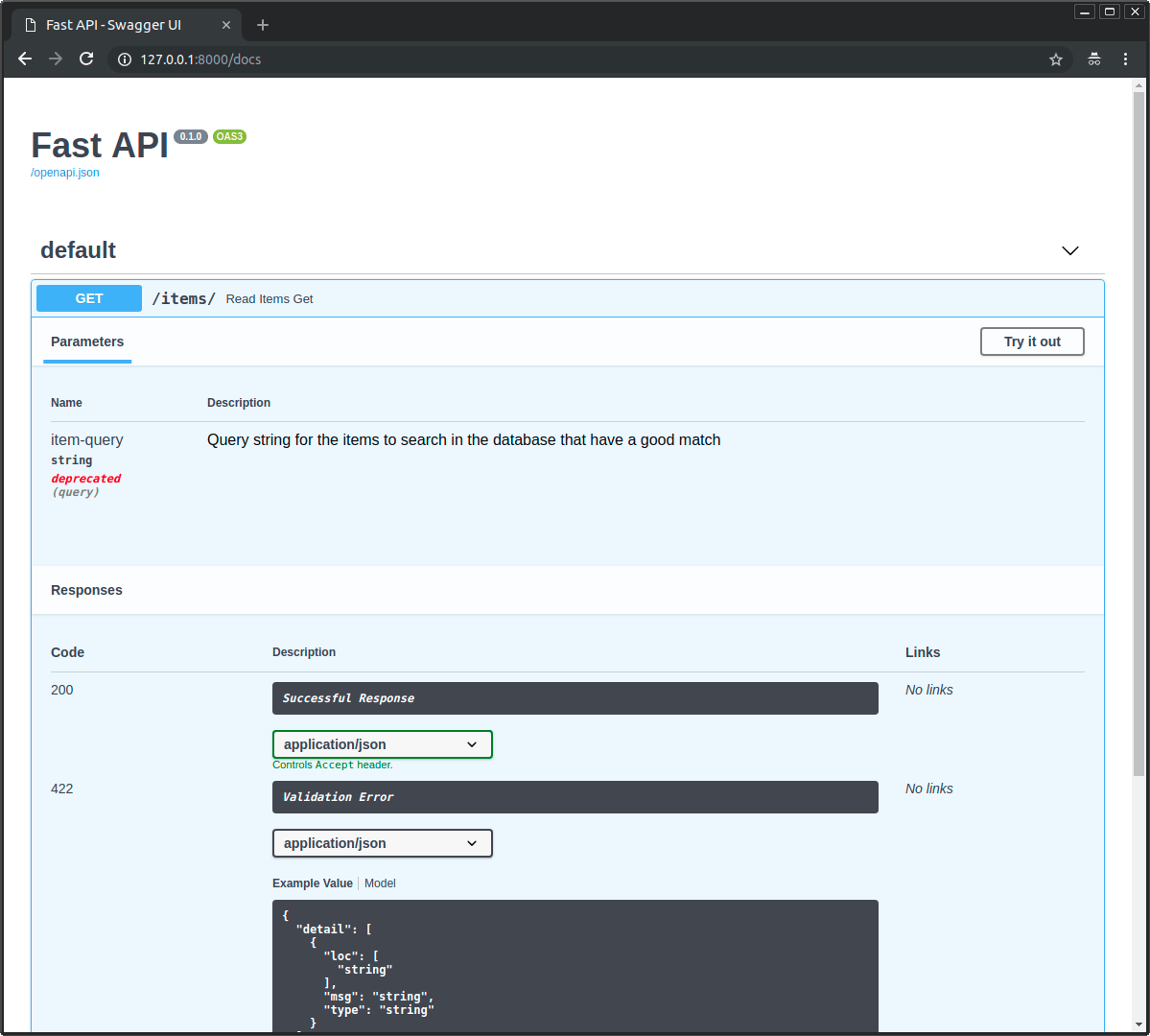The image size is (1150, 1036).
Task: Open the browser three-dot menu
Action: tap(1125, 59)
